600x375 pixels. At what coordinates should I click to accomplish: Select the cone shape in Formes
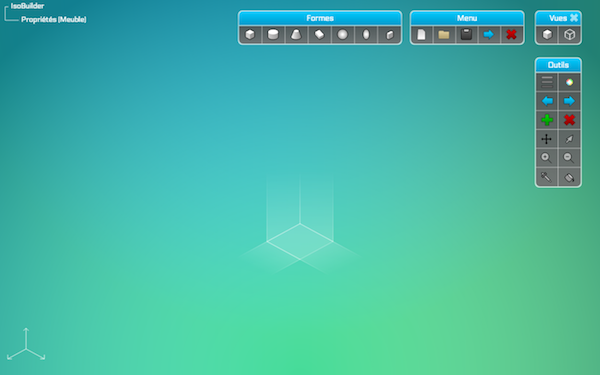click(x=296, y=35)
